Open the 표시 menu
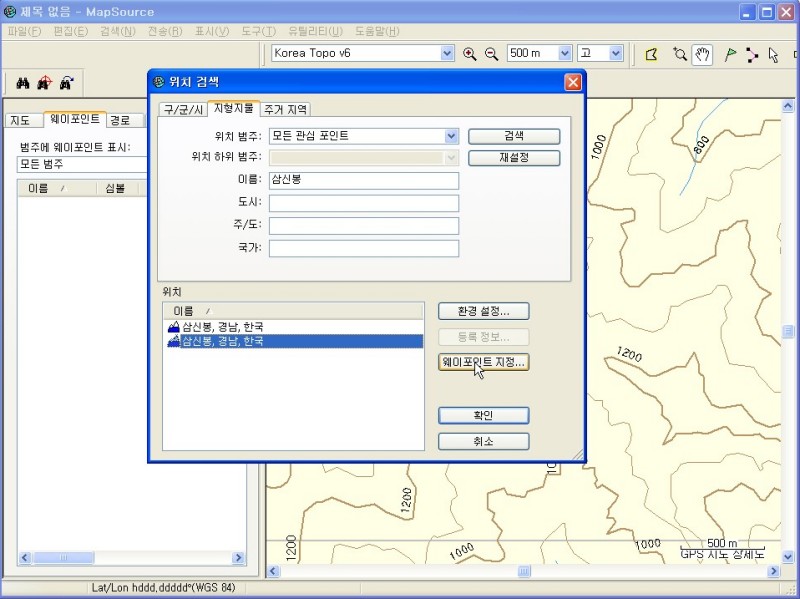This screenshot has height=599, width=800. point(212,31)
